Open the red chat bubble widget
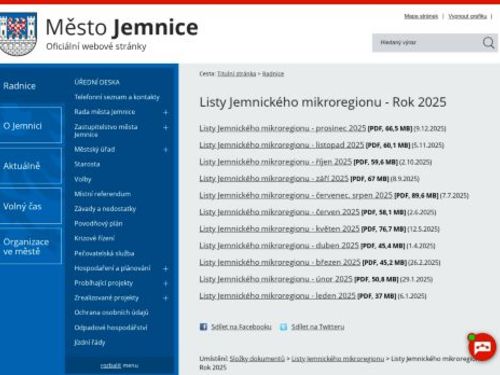500x375 pixels. coord(482,347)
